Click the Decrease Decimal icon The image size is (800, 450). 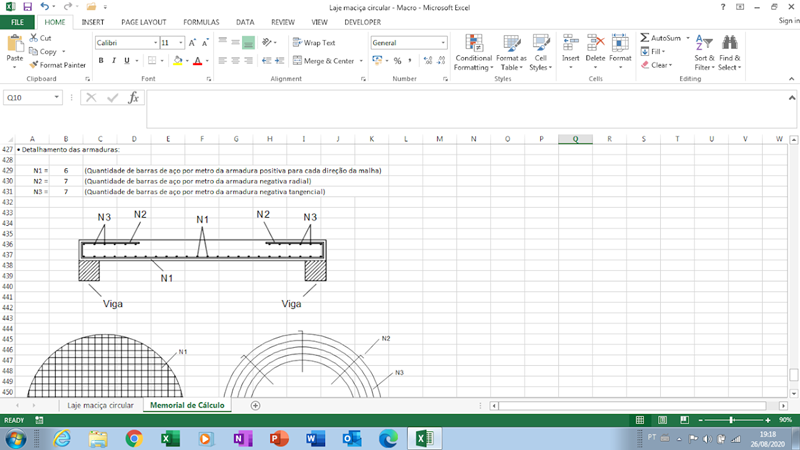click(x=441, y=61)
